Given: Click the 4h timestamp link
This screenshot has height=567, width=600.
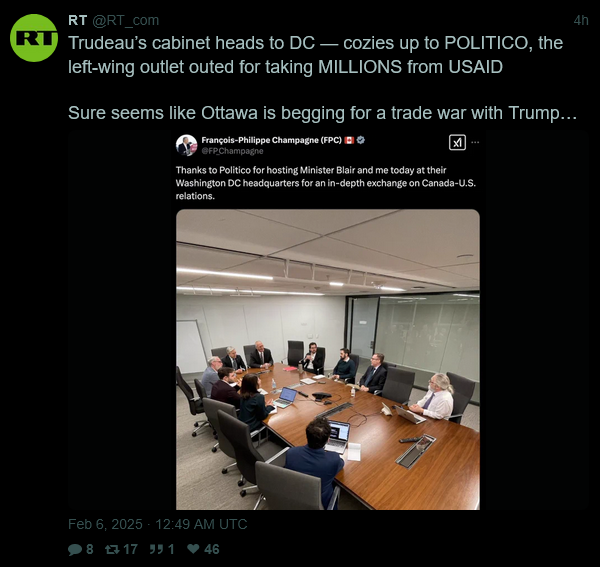Looking at the screenshot, I should (581, 20).
